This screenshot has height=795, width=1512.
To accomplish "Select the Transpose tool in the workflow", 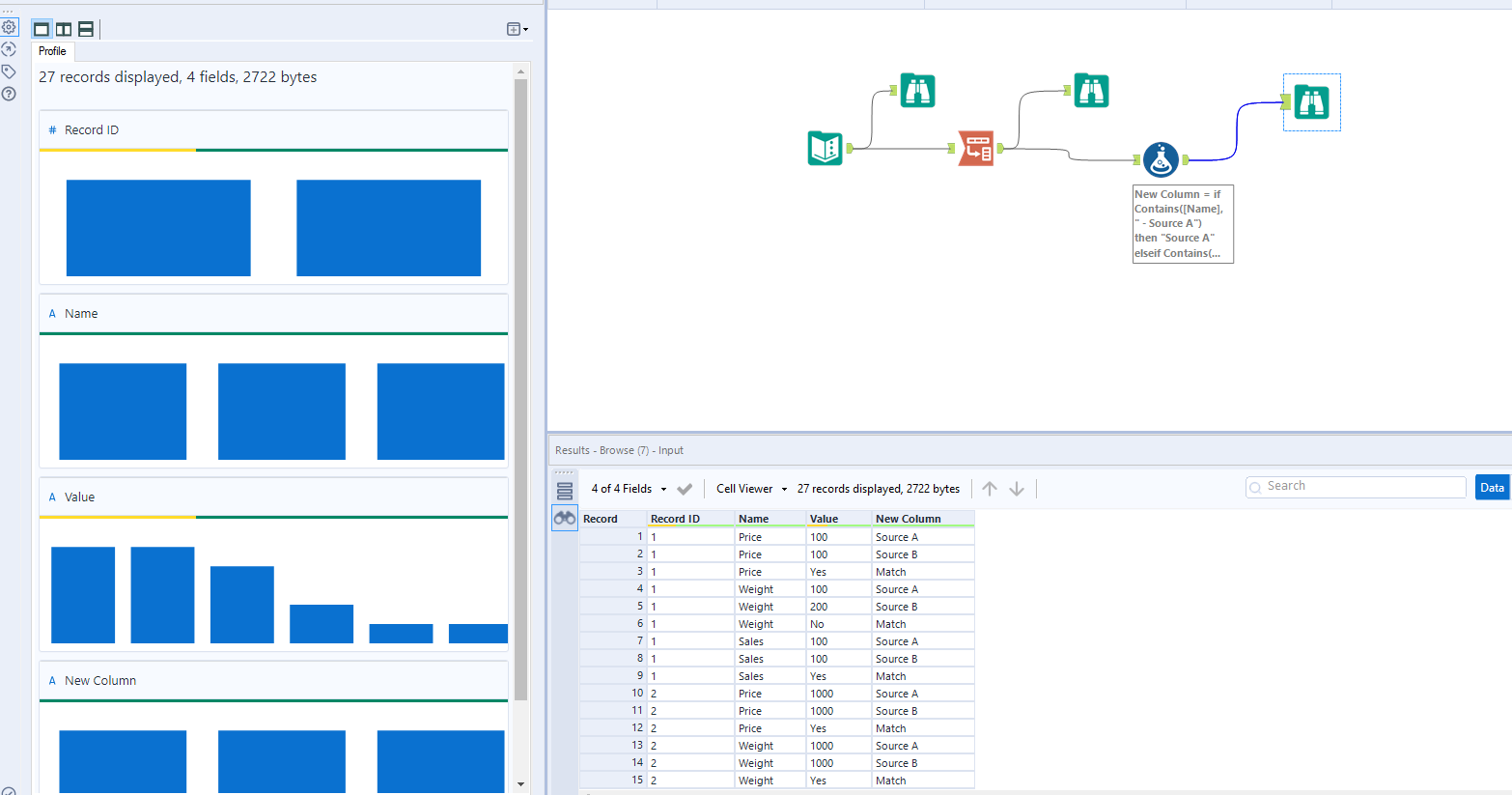I will (x=975, y=149).
